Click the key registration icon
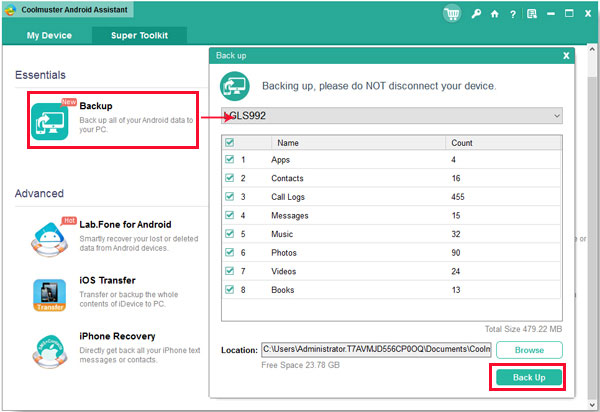 coord(476,14)
